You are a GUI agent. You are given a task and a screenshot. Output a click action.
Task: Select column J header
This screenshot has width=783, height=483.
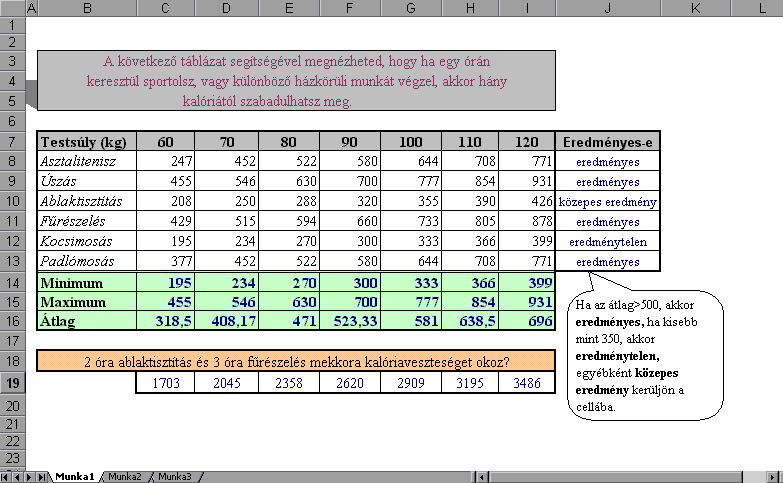(x=608, y=8)
